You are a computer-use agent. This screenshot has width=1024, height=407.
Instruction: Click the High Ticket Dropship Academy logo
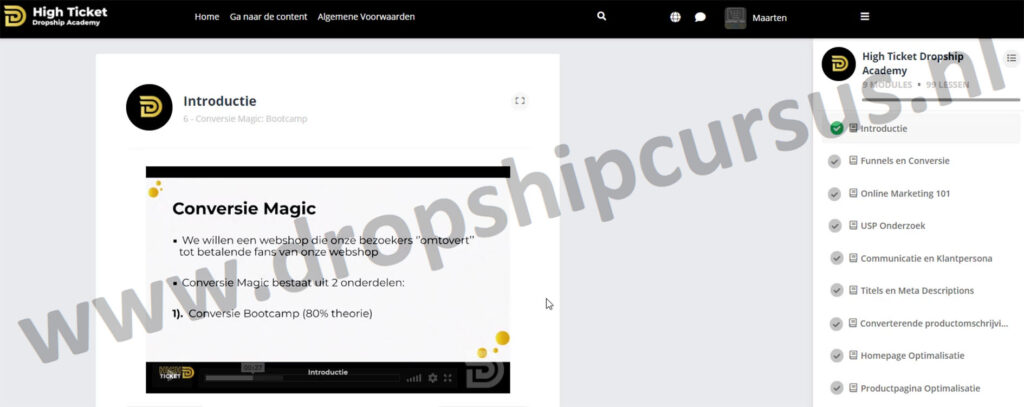point(55,17)
